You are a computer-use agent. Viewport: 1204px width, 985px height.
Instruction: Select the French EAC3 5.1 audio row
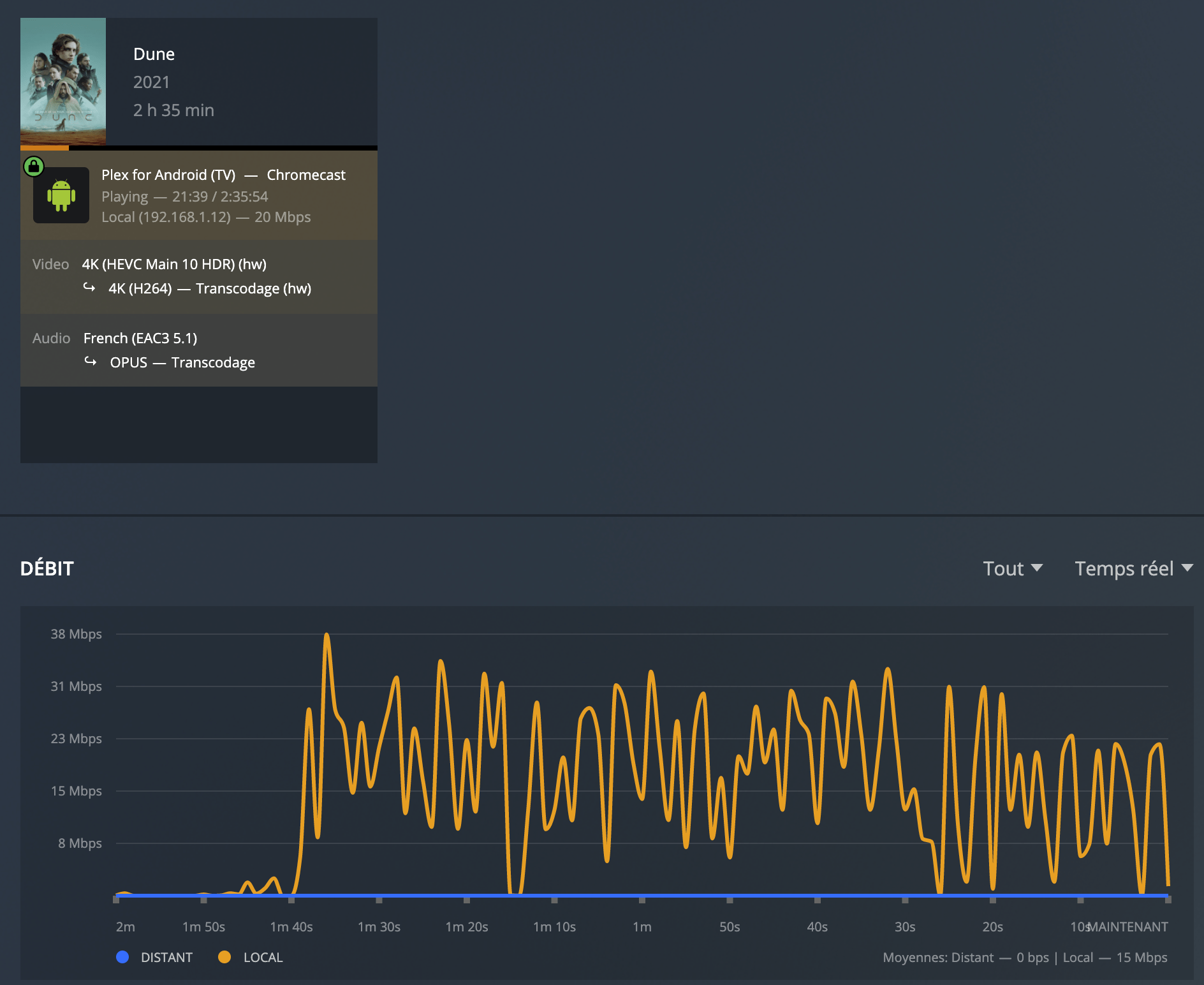point(140,338)
